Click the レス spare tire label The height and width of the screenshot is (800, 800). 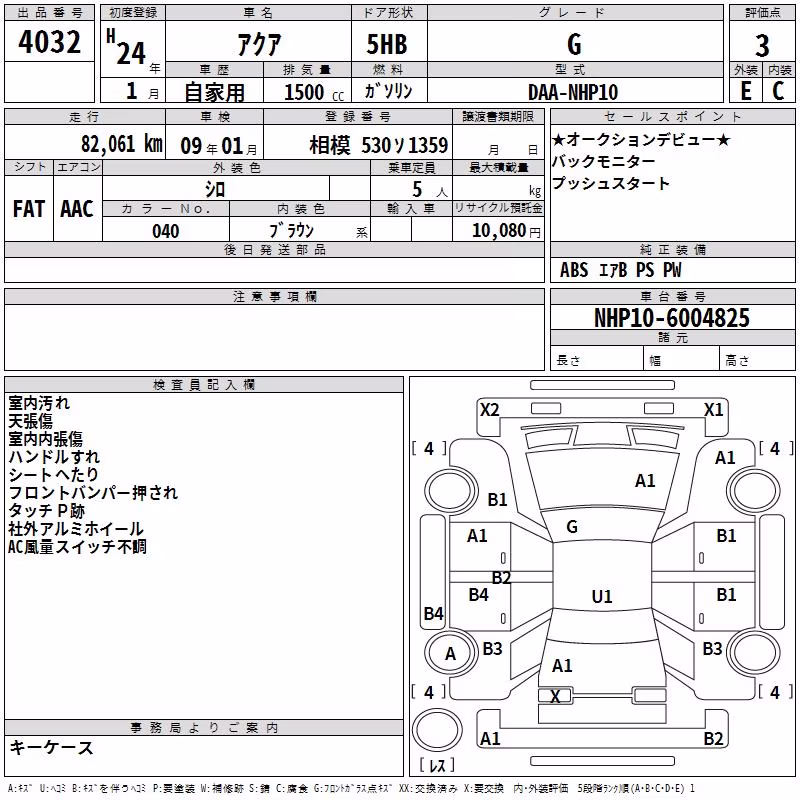click(x=437, y=765)
